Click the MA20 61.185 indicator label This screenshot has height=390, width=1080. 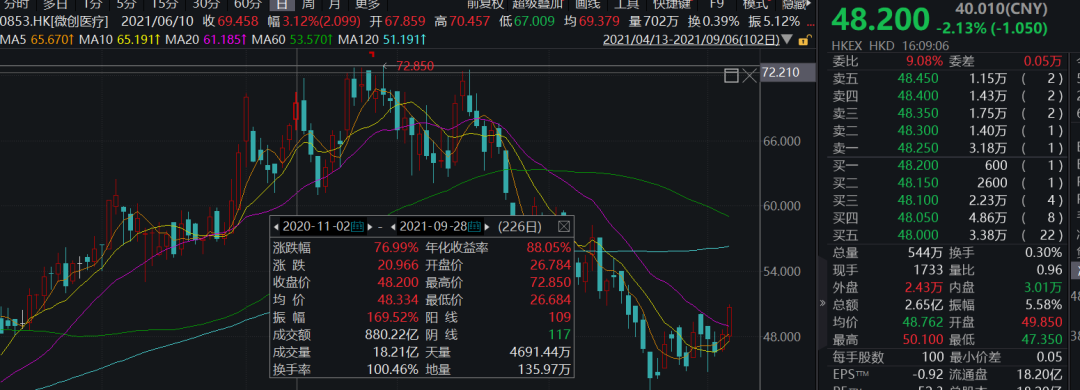coord(206,40)
